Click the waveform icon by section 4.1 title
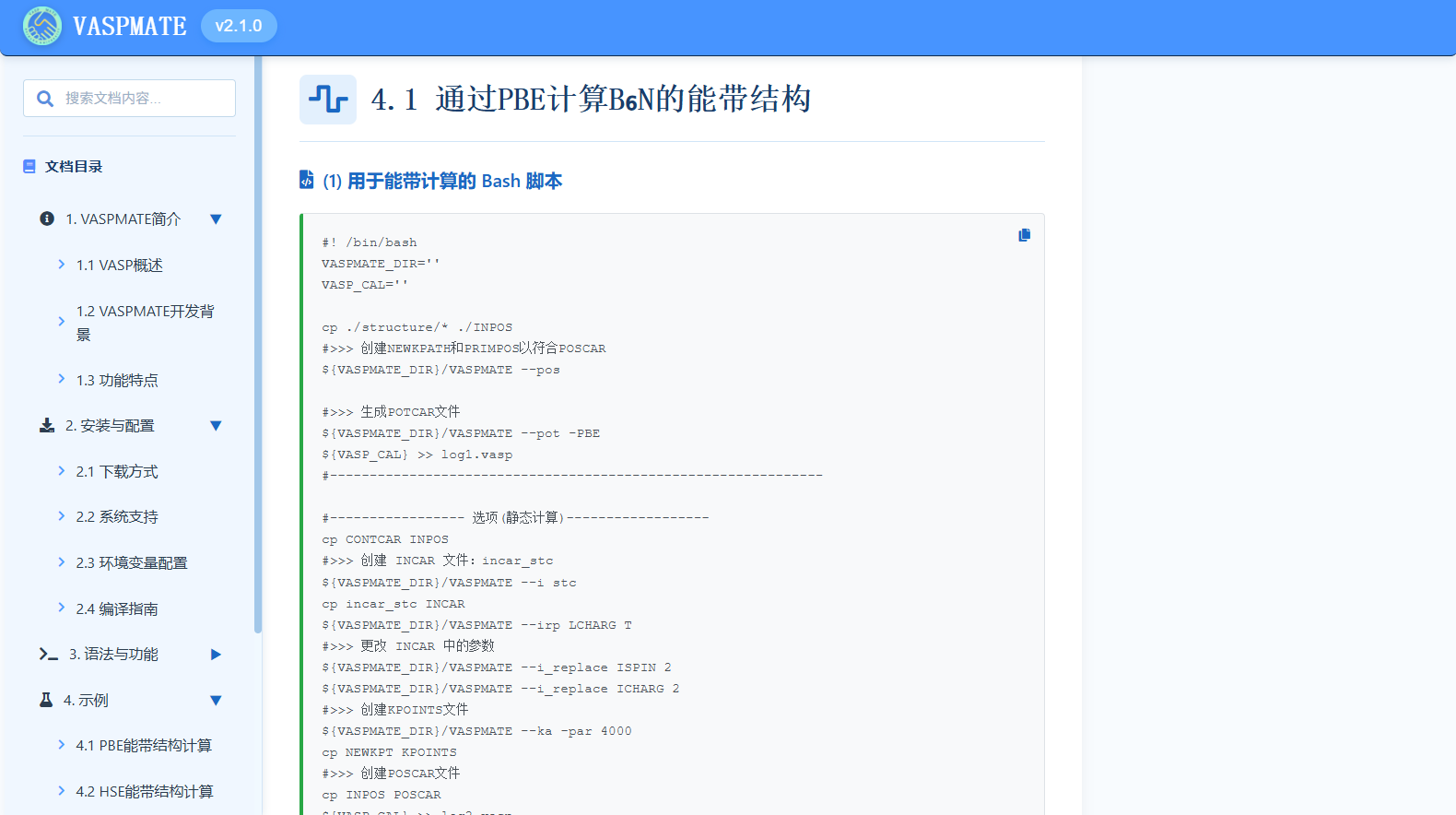 (328, 100)
